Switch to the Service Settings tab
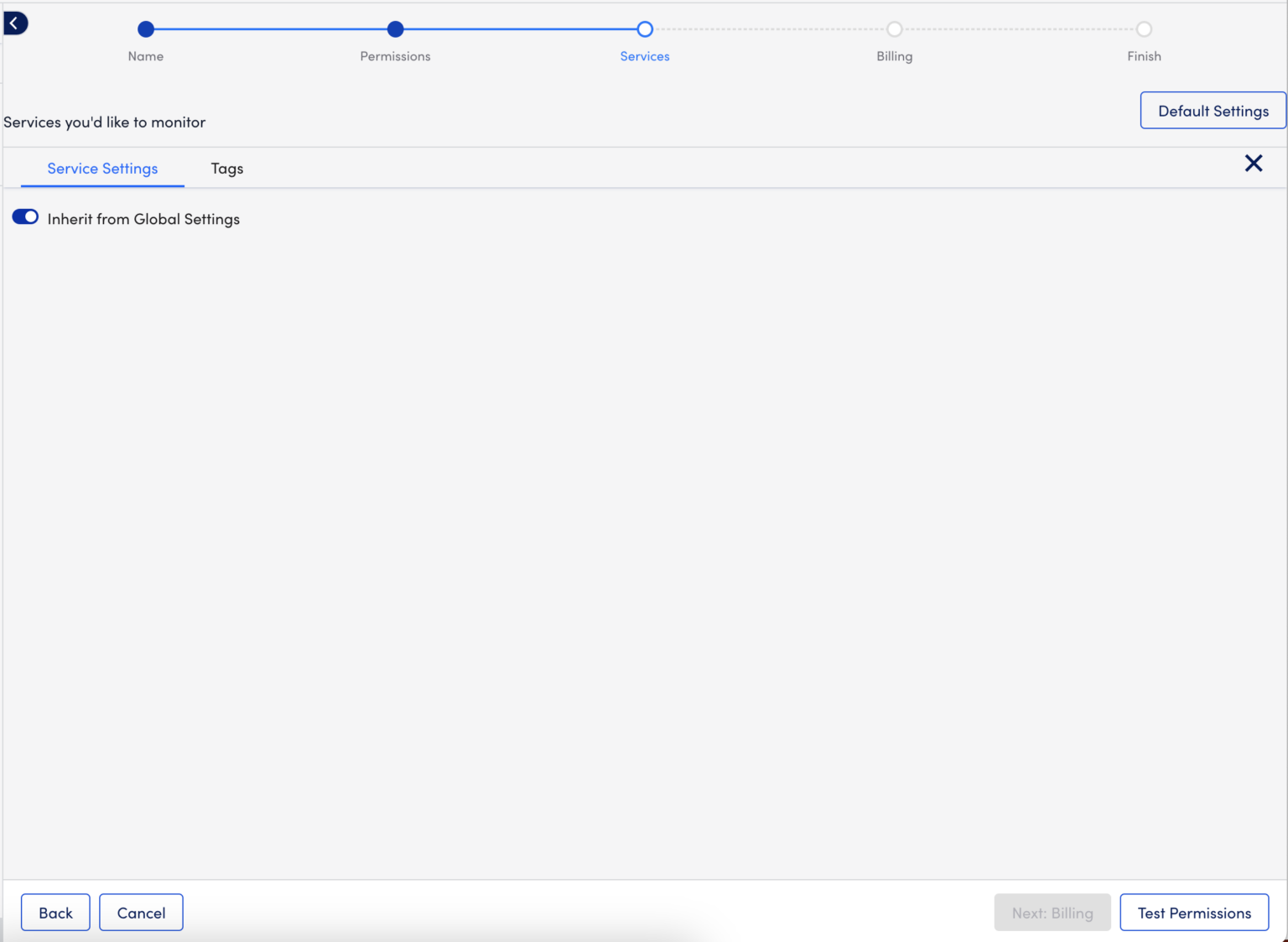Viewport: 1288px width, 942px height. (102, 168)
